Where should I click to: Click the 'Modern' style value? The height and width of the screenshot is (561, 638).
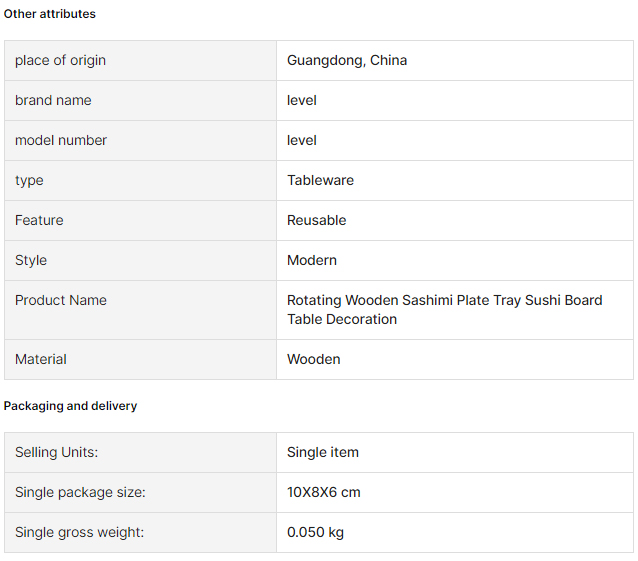click(312, 260)
